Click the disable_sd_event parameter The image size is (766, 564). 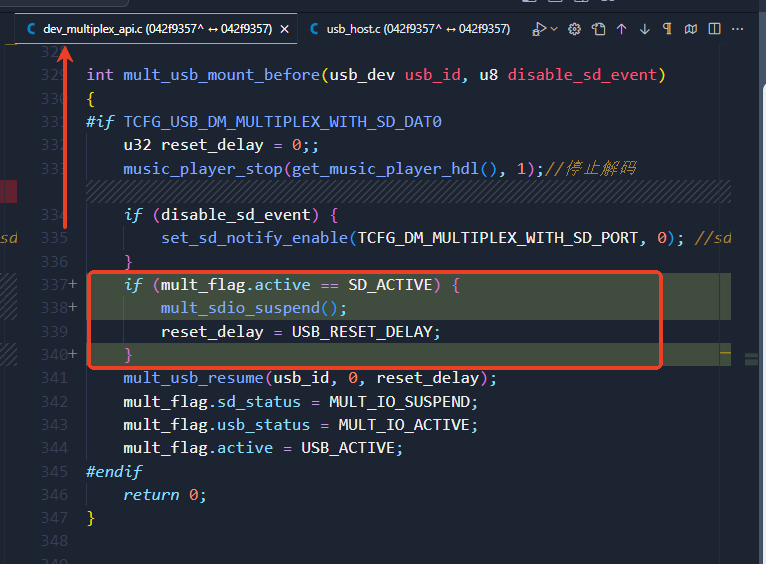tap(582, 75)
